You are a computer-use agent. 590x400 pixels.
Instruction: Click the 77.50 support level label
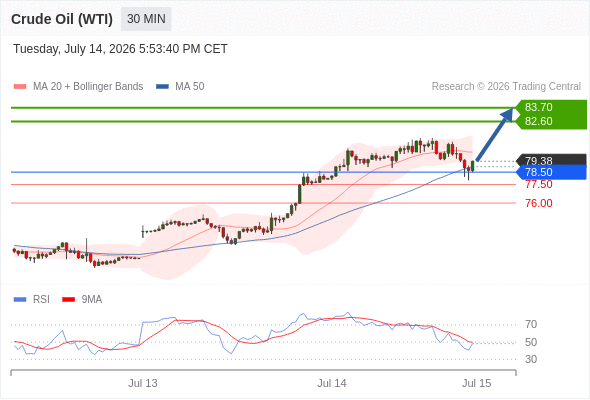click(538, 184)
